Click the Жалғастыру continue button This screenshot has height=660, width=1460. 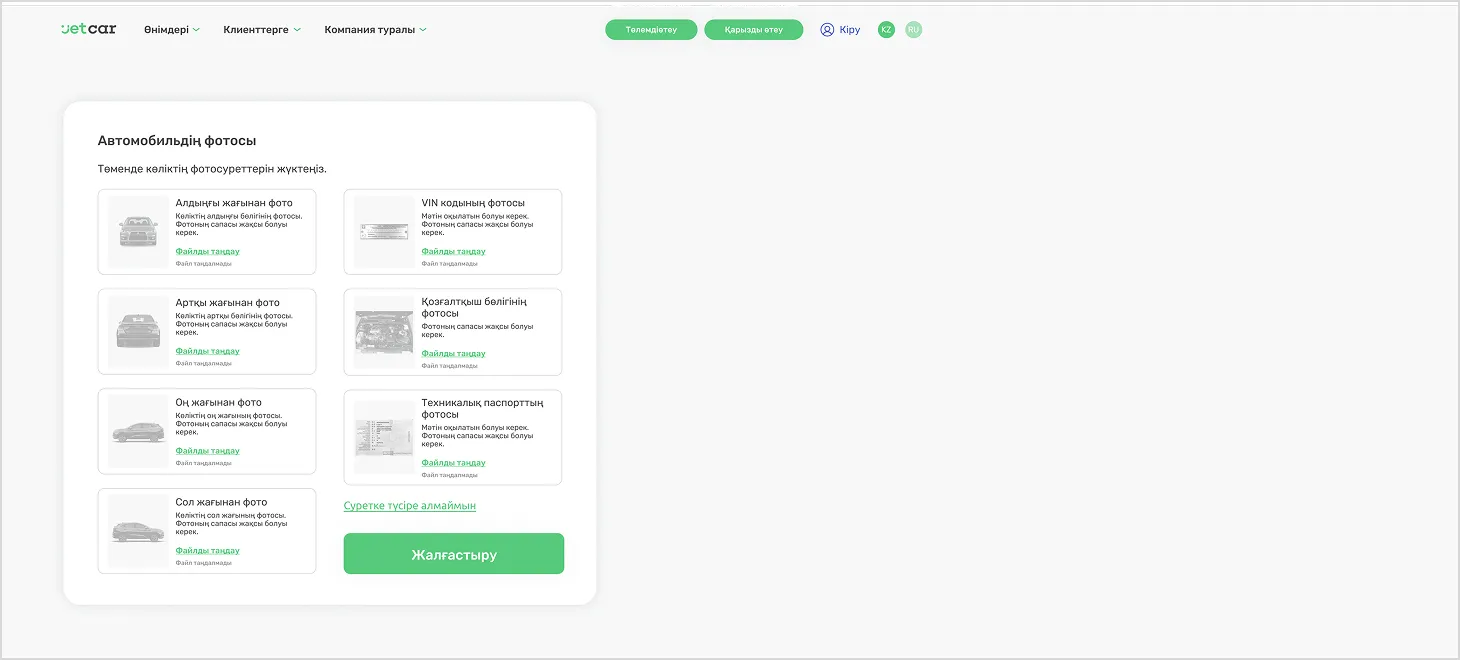pos(454,554)
